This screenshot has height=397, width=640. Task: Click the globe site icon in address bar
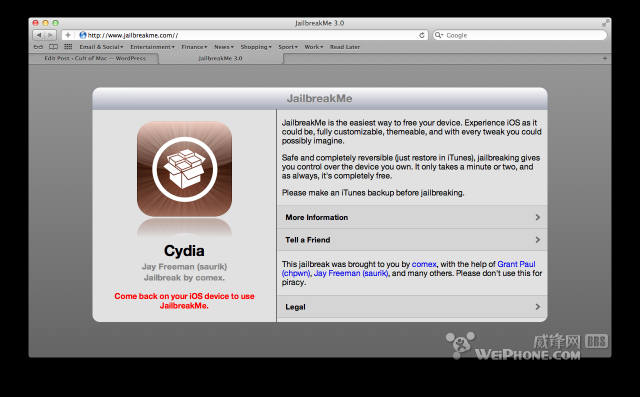82,35
